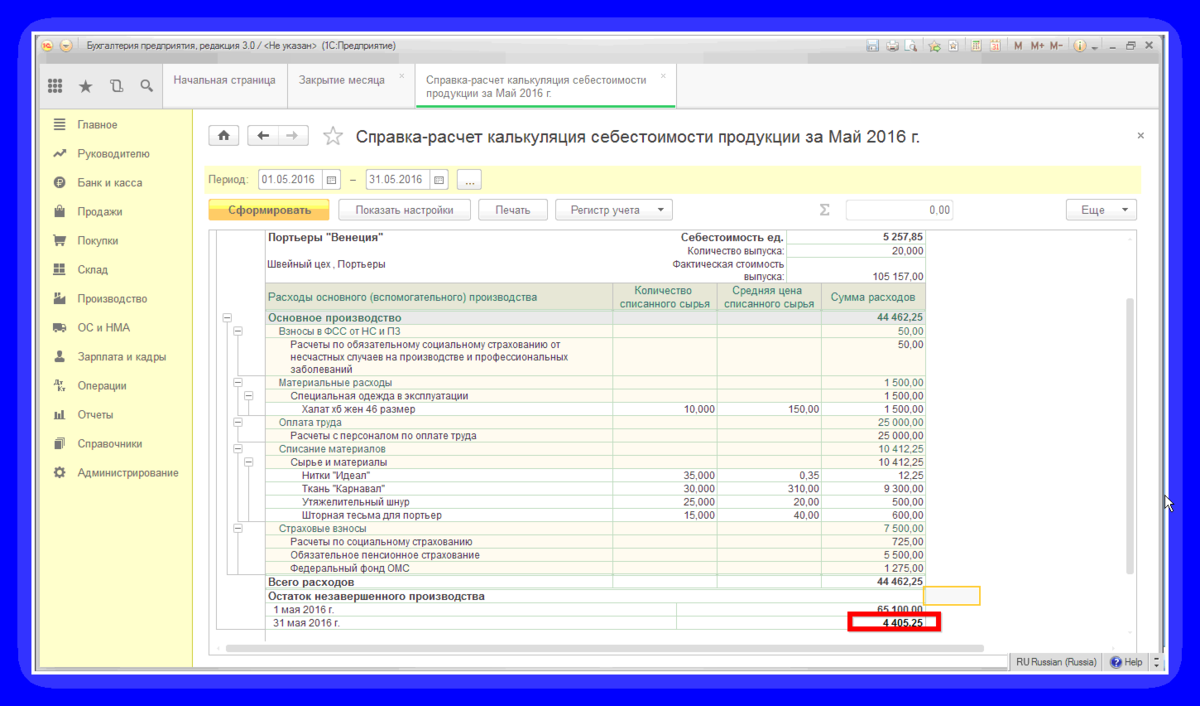Click the M+ memory add button
The image size is (1200, 706).
coord(1037,46)
